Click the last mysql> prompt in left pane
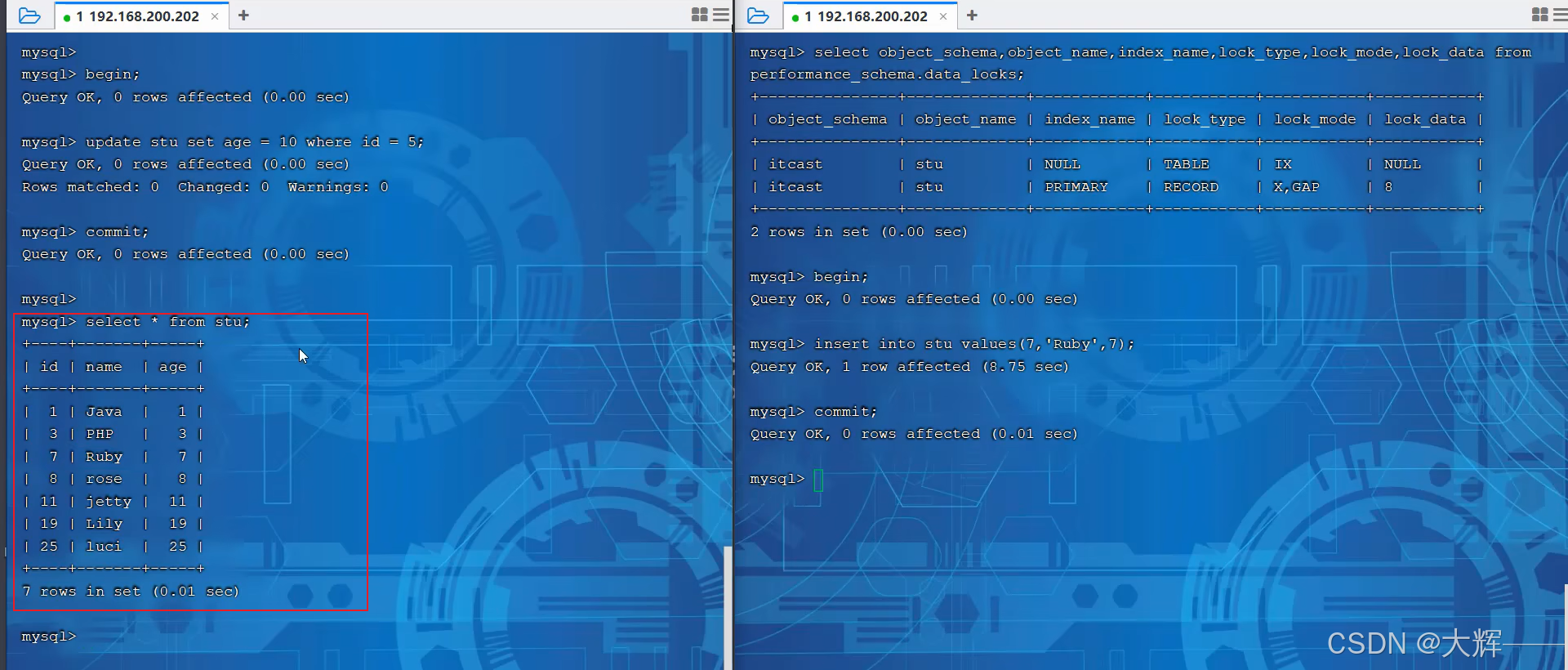 point(49,636)
